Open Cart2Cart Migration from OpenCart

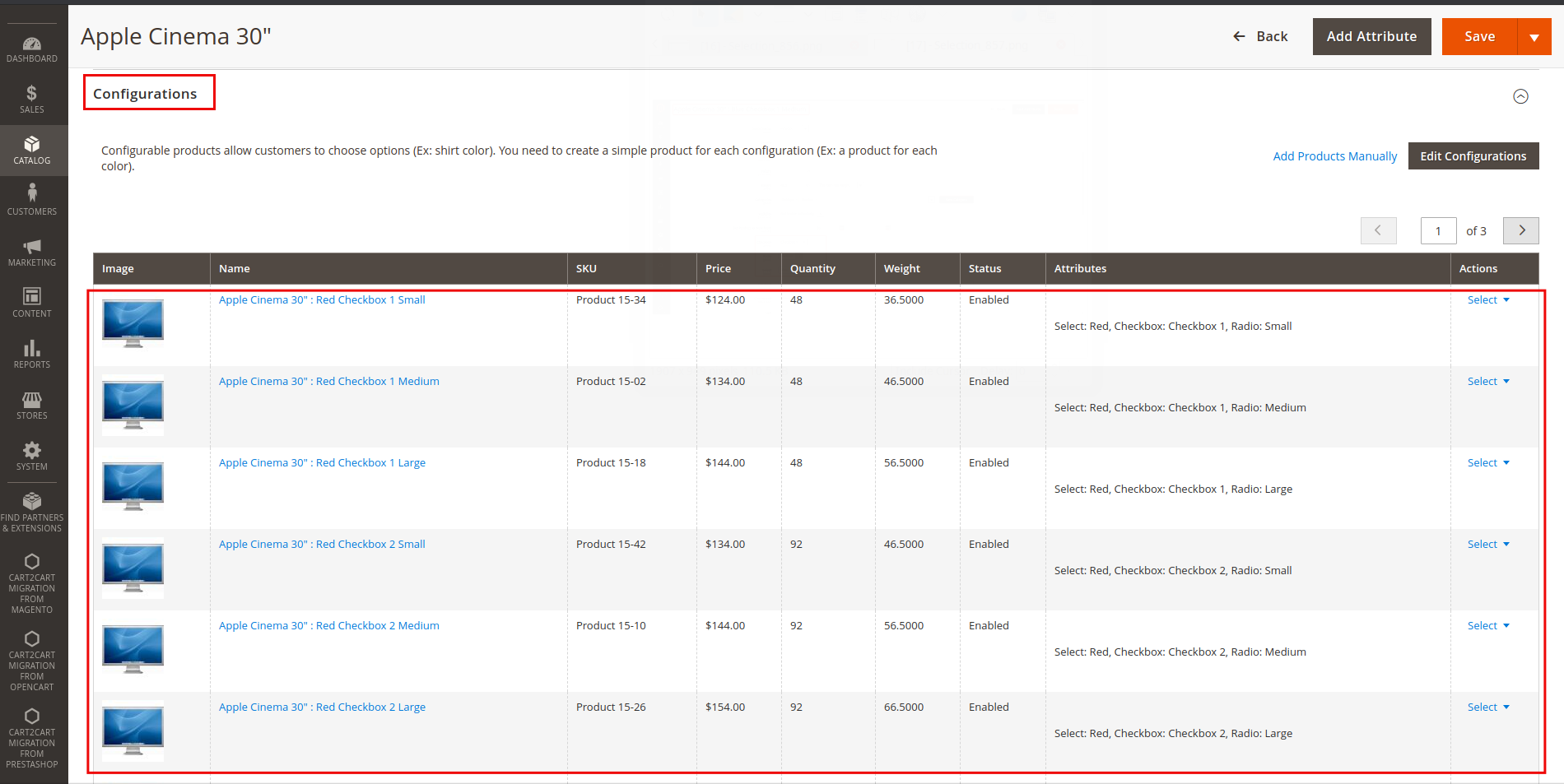point(32,661)
